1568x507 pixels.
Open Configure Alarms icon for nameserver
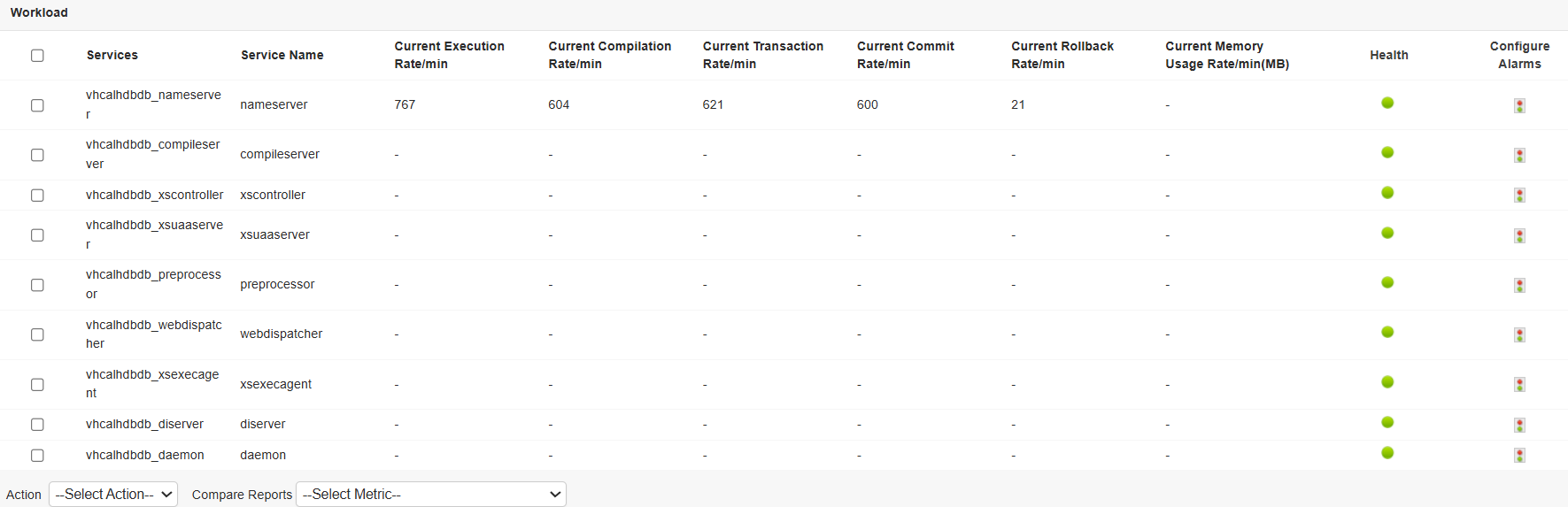pos(1519,105)
